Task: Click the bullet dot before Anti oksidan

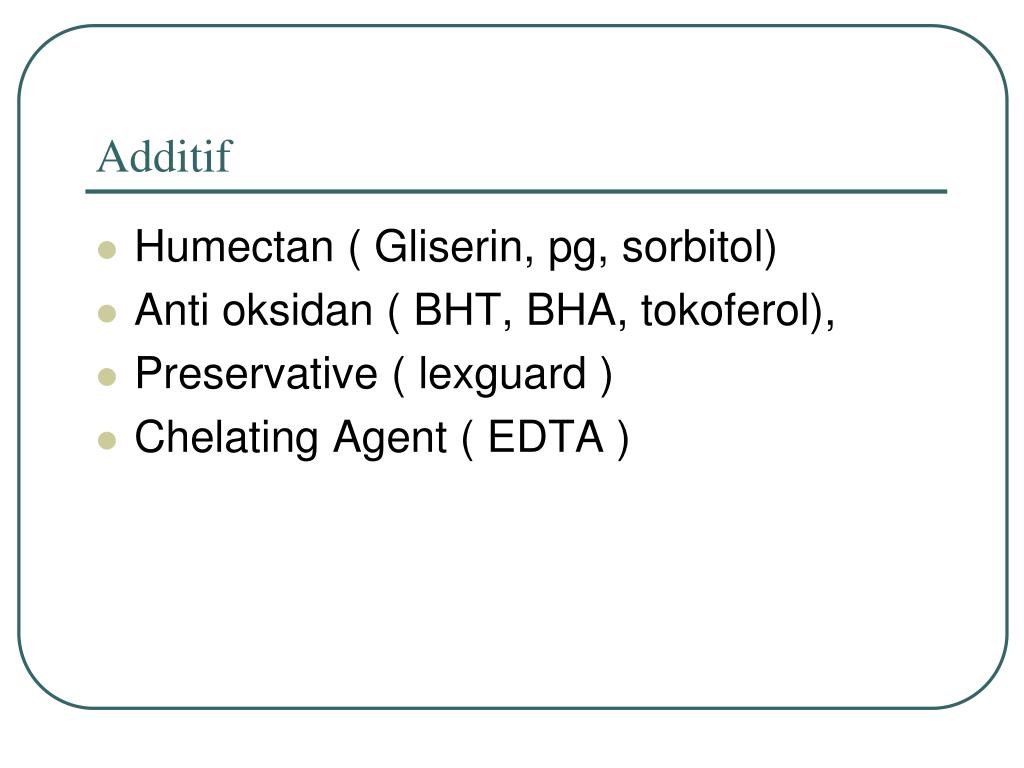Action: coord(107,314)
